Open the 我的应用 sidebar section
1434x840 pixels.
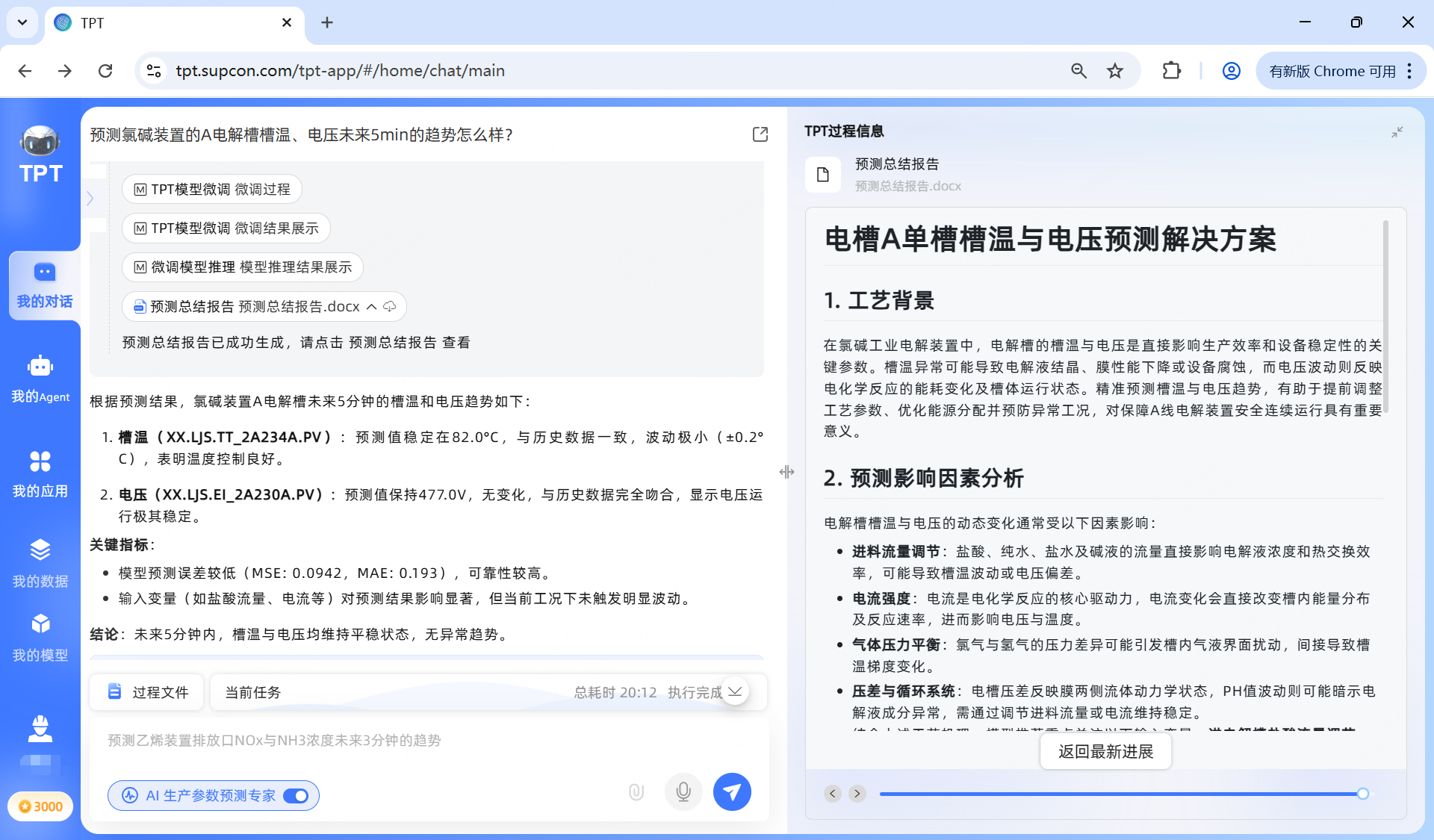coord(40,472)
